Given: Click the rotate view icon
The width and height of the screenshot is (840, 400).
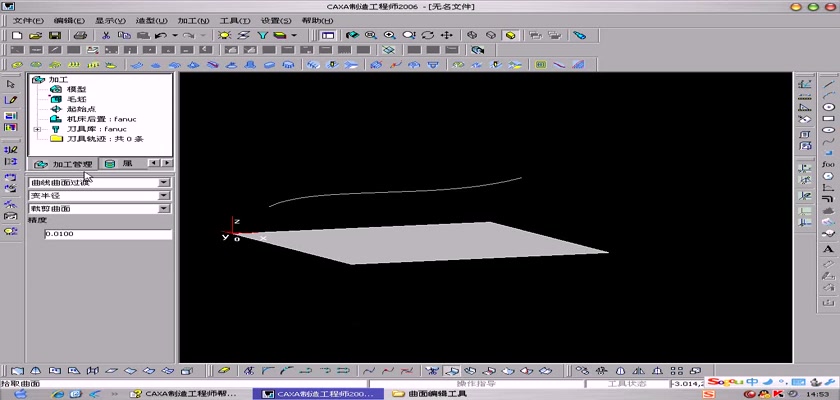Looking at the screenshot, I should pos(428,35).
